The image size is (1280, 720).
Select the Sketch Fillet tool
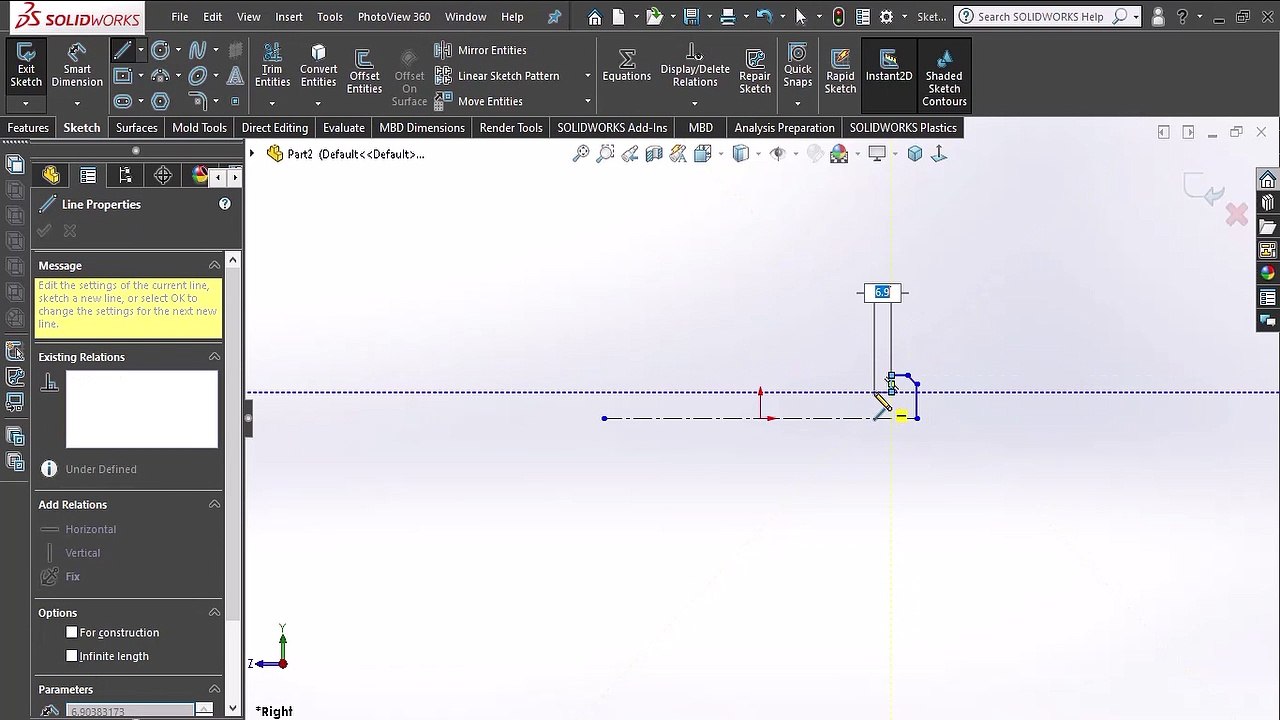click(x=197, y=101)
